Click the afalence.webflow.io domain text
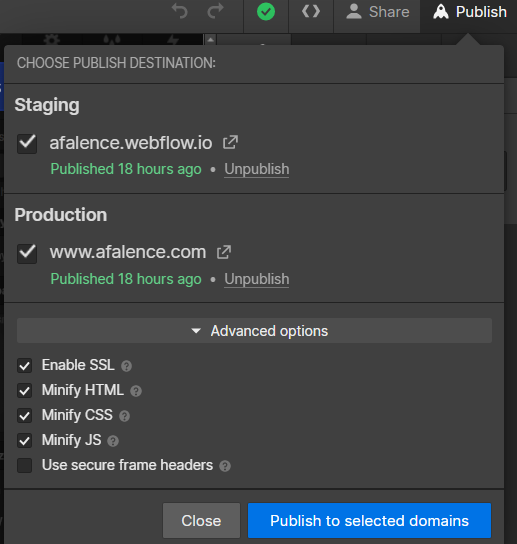The width and height of the screenshot is (517, 544). click(x=130, y=143)
